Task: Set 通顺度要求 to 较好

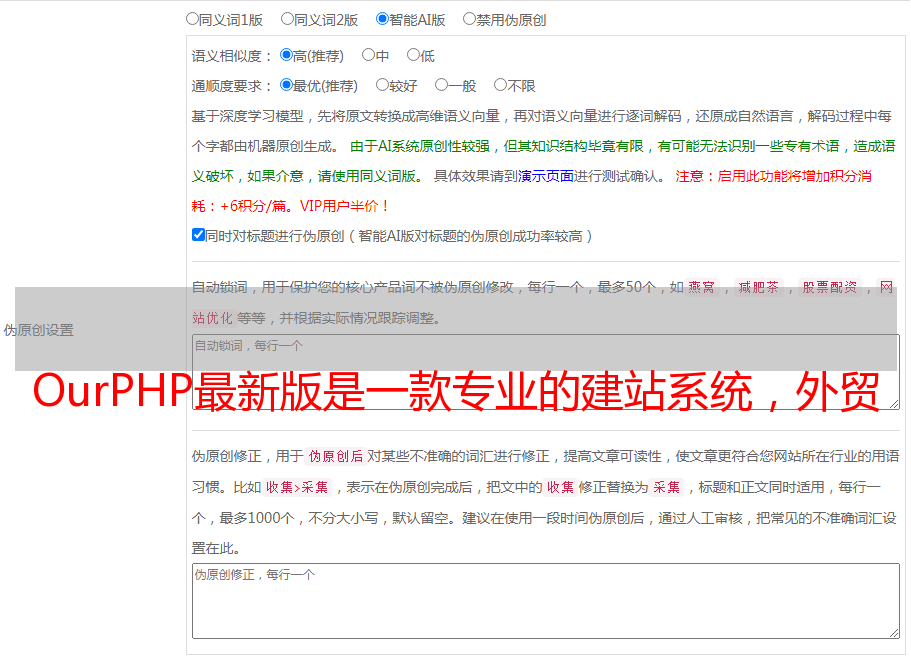Action: (382, 85)
